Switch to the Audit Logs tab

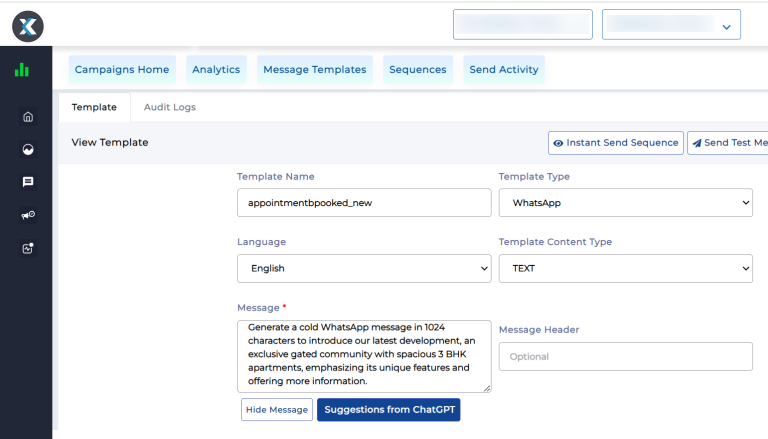click(x=169, y=107)
